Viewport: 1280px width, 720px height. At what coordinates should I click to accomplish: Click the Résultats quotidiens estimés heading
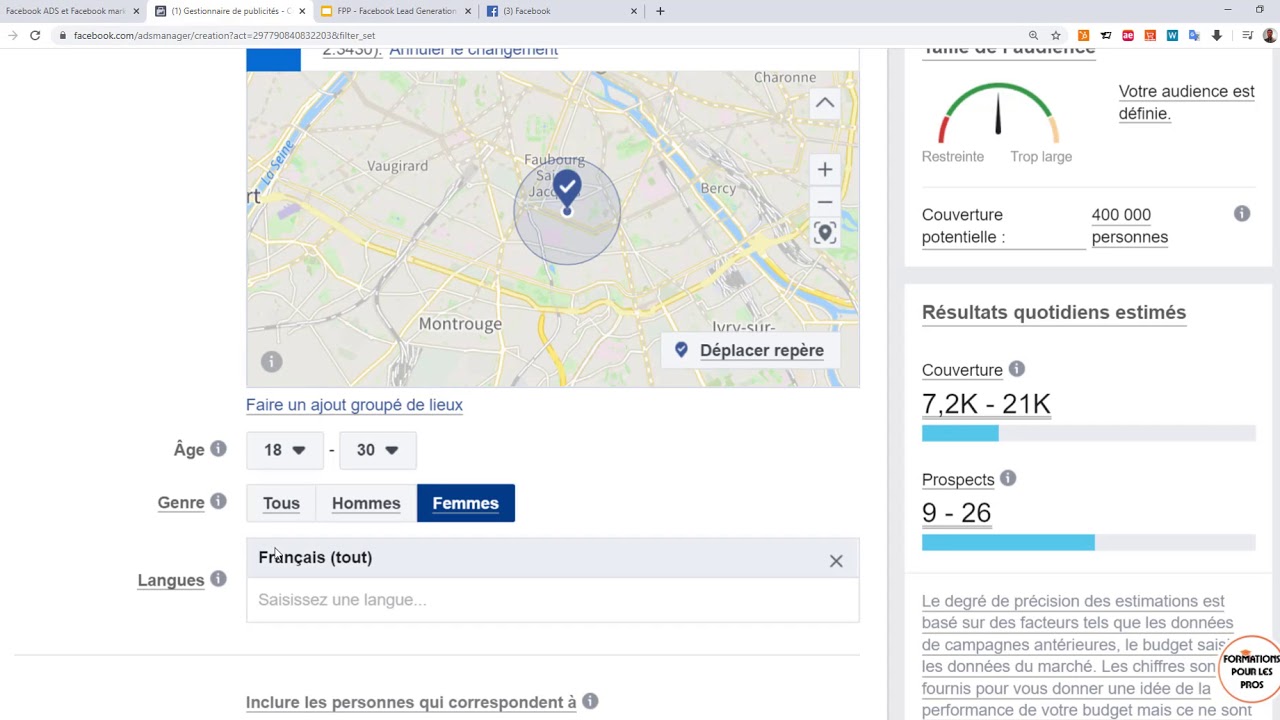1054,312
